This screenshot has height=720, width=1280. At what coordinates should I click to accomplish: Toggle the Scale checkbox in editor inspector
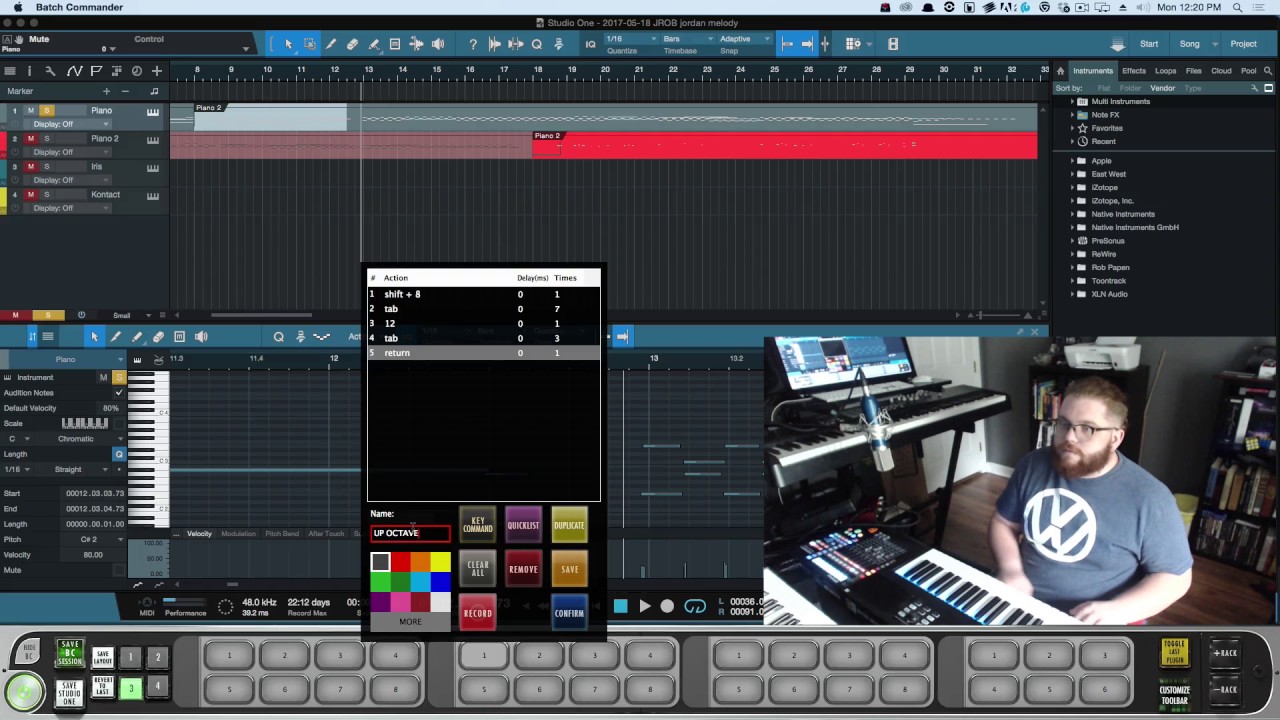pos(119,423)
